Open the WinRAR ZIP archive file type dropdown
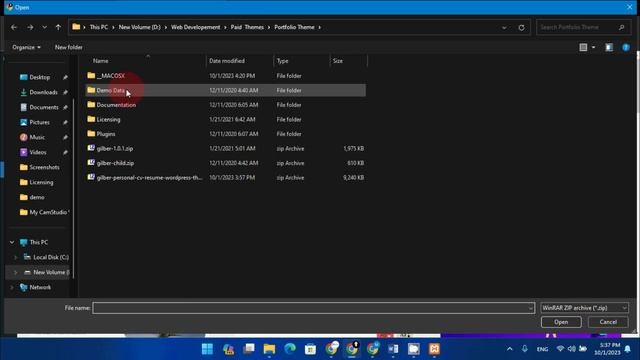Image resolution: width=640 pixels, height=360 pixels. tap(584, 308)
